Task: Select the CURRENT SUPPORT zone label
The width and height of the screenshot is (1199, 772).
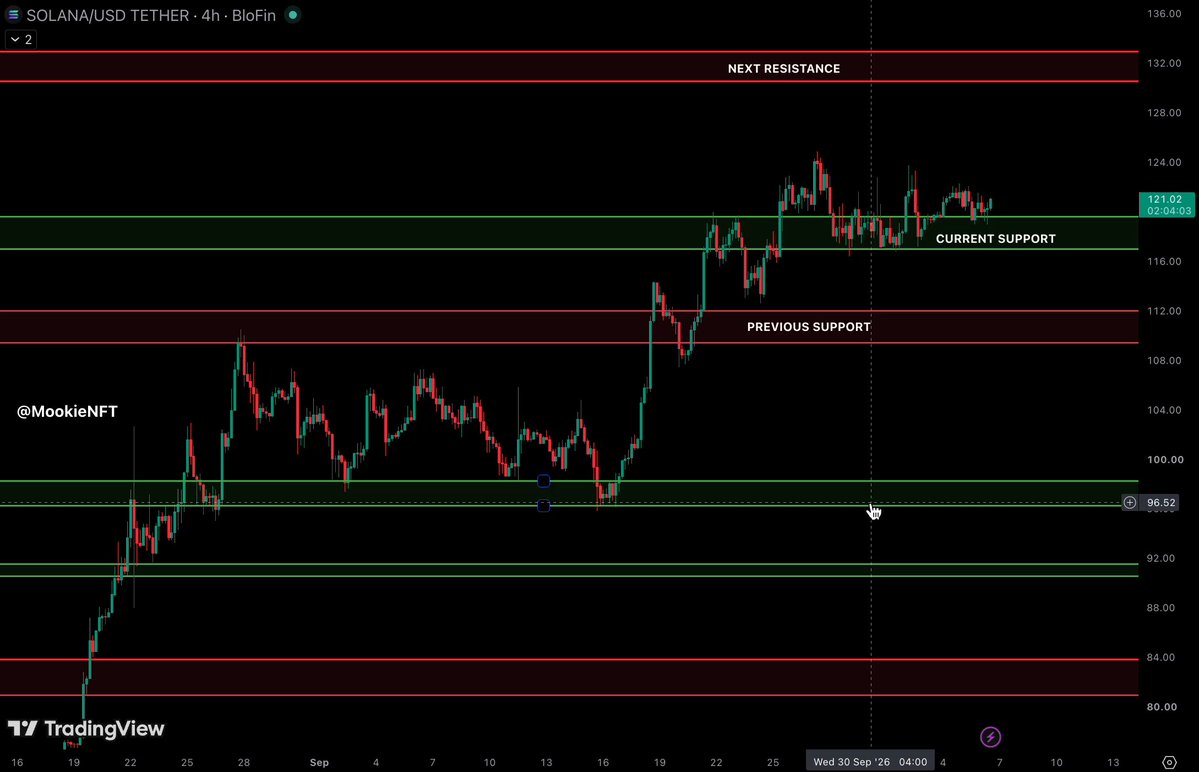Action: pyautogui.click(x=996, y=238)
